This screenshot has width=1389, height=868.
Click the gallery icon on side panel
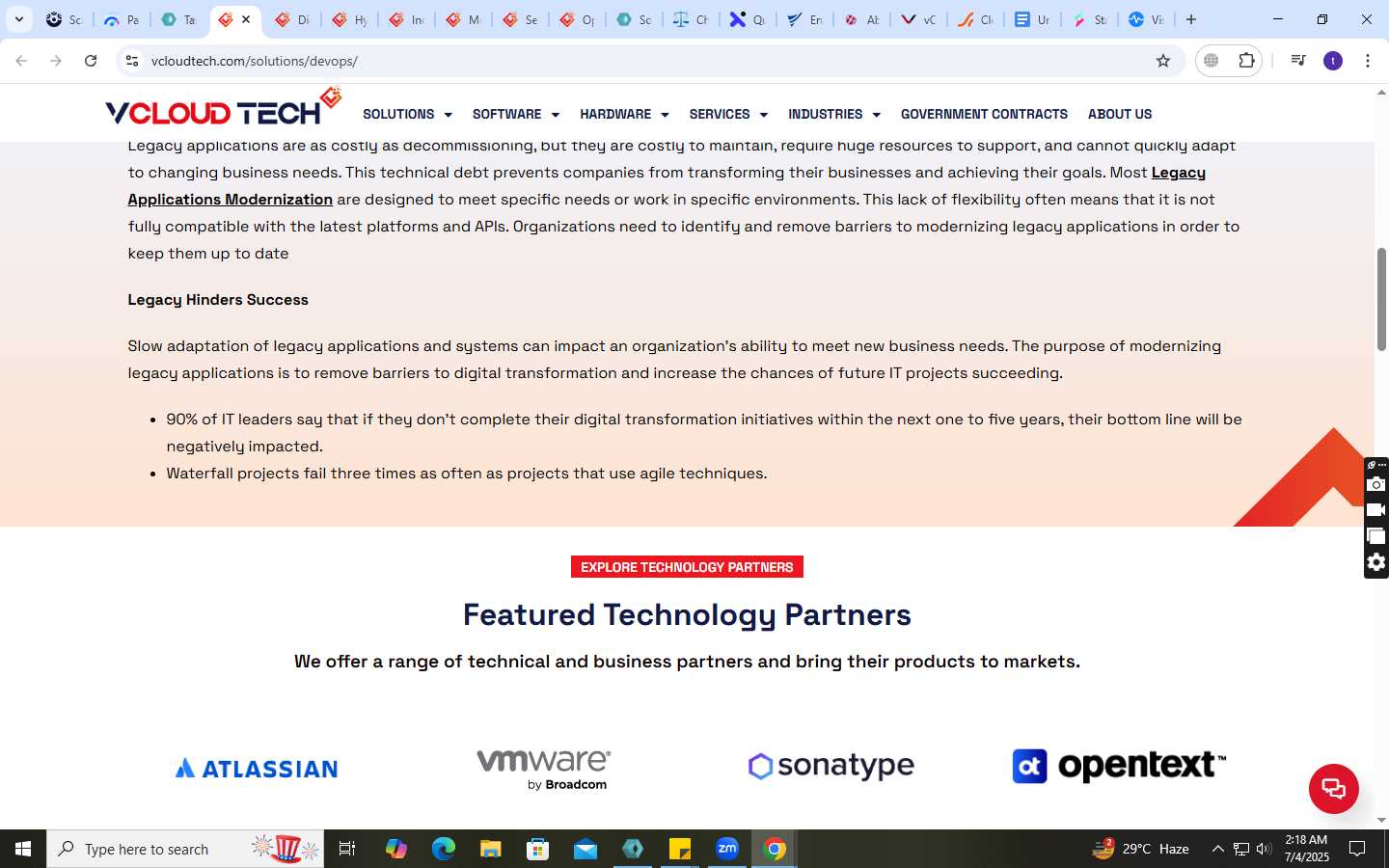[1376, 536]
